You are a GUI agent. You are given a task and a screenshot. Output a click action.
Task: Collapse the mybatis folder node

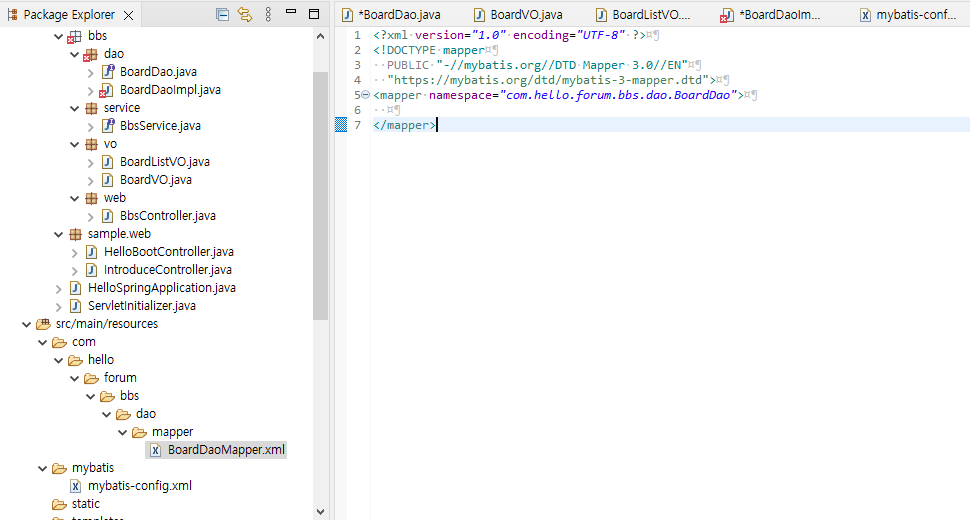click(43, 468)
